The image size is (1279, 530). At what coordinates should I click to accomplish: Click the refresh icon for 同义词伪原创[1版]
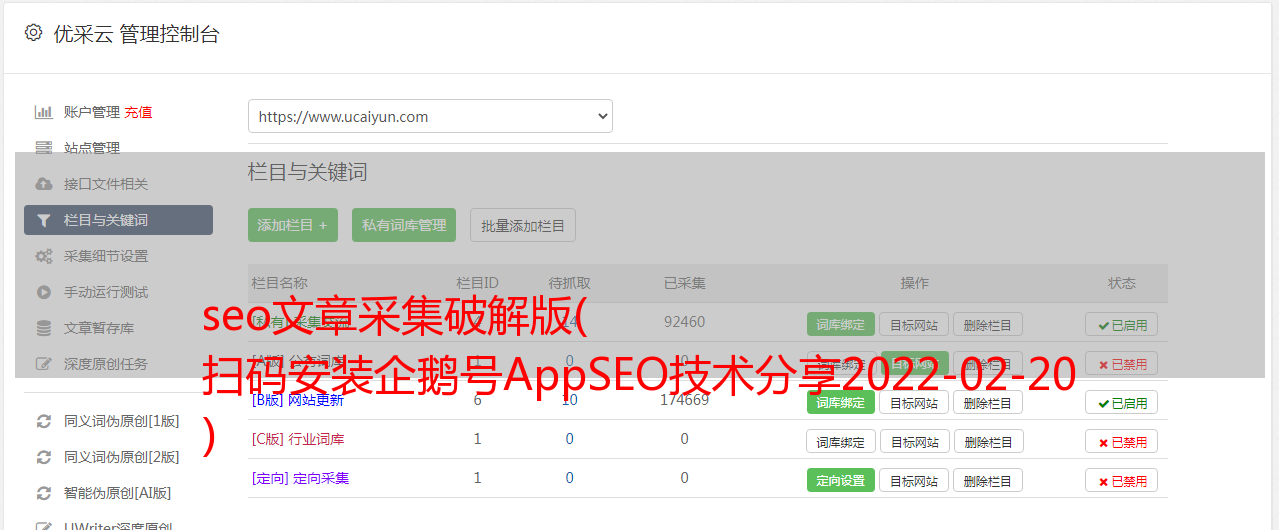[x=44, y=421]
